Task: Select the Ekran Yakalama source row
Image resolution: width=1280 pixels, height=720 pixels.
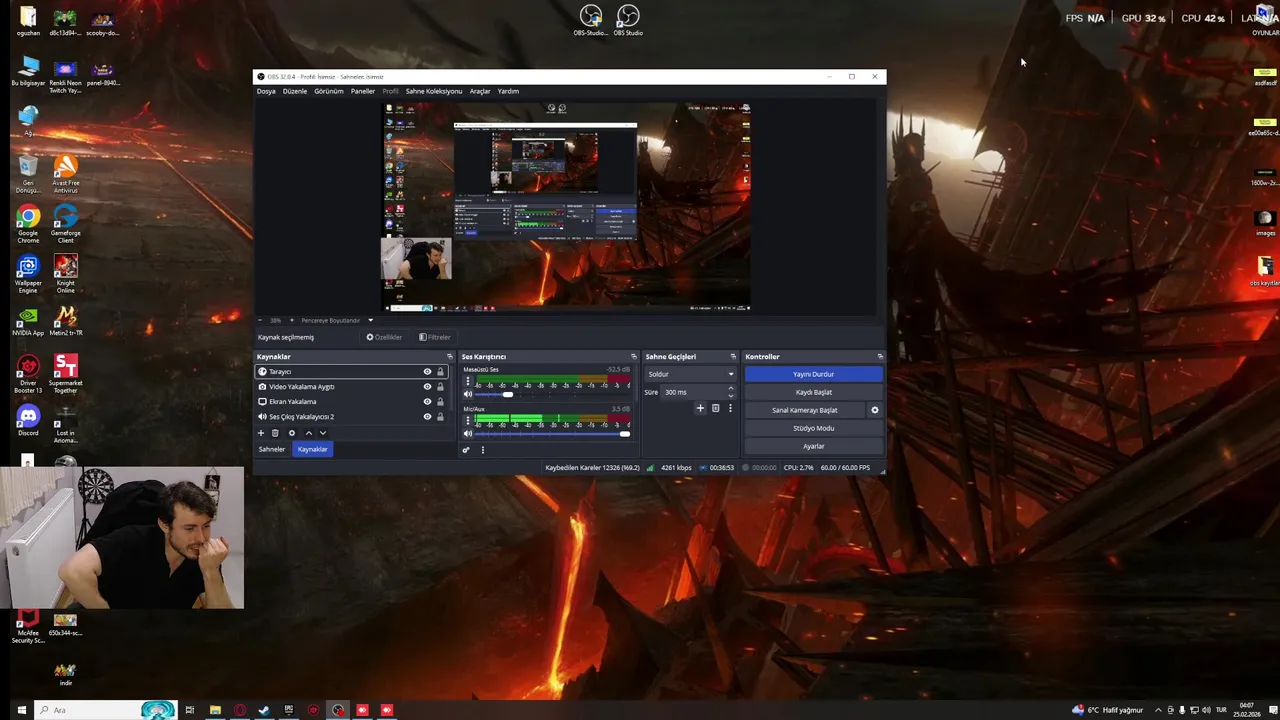Action: click(350, 402)
